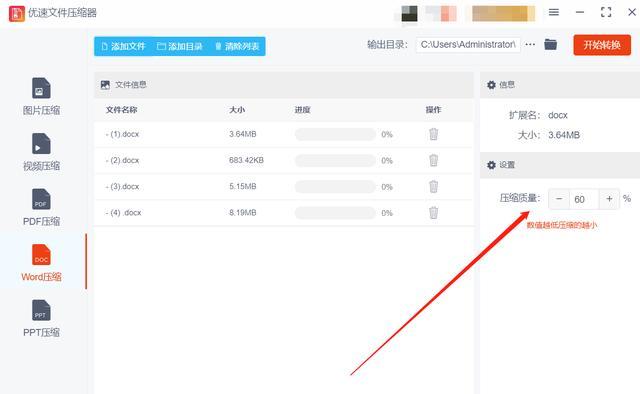Open the 图片压缩 image compression section
Image resolution: width=640 pixels, height=394 pixels.
coord(41,97)
